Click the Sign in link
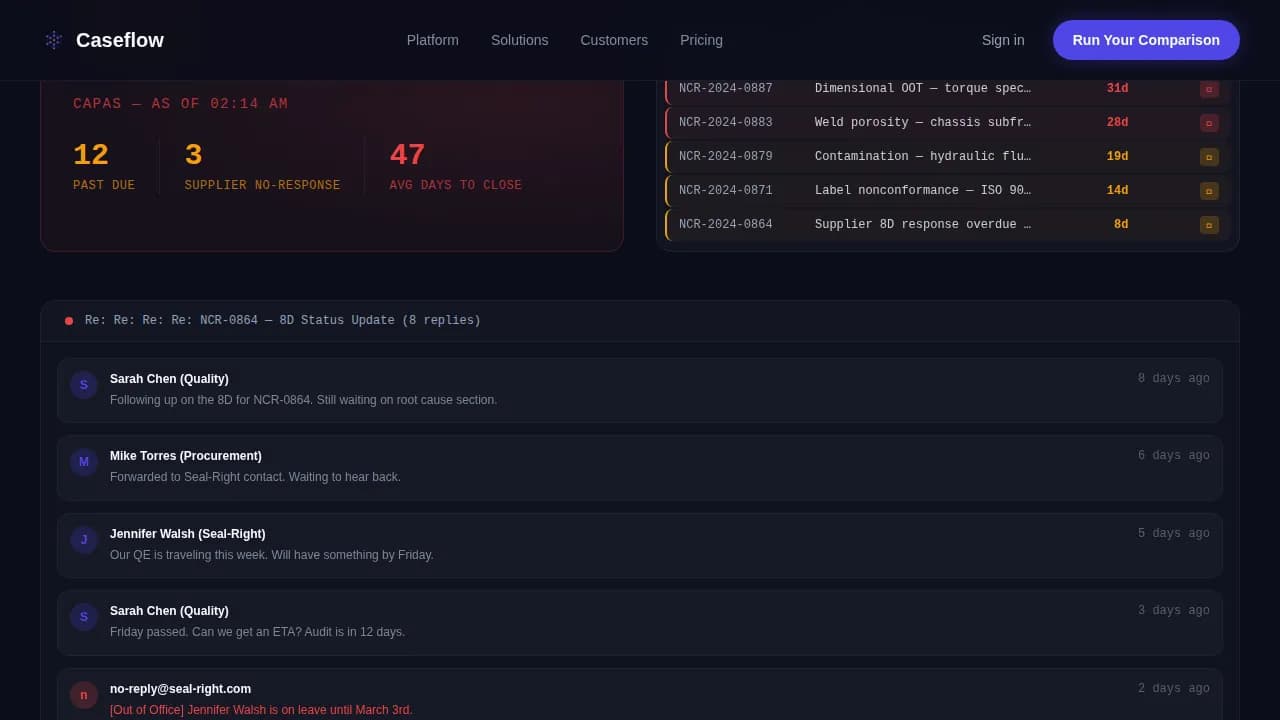Viewport: 1280px width, 720px height. click(1003, 40)
